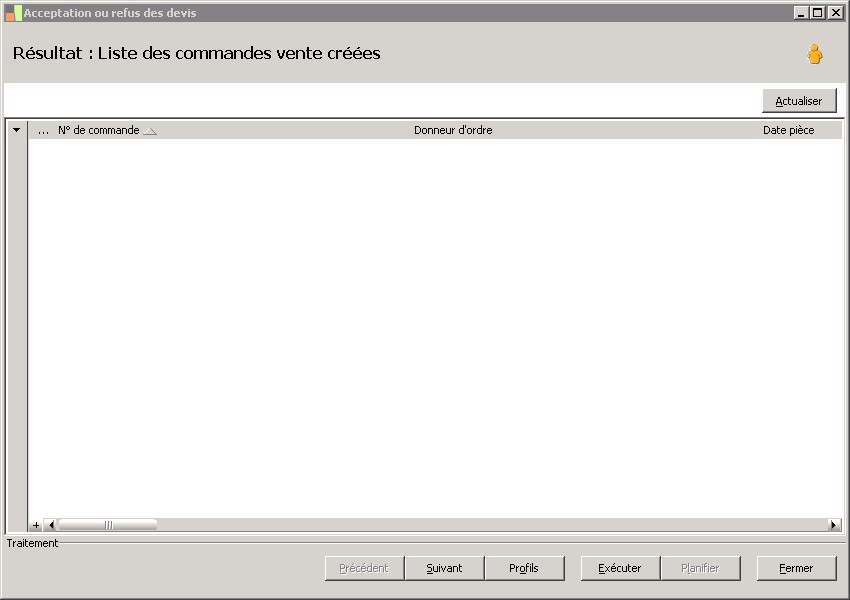The width and height of the screenshot is (850, 600).
Task: Advance with the Suivant button
Action: [445, 568]
